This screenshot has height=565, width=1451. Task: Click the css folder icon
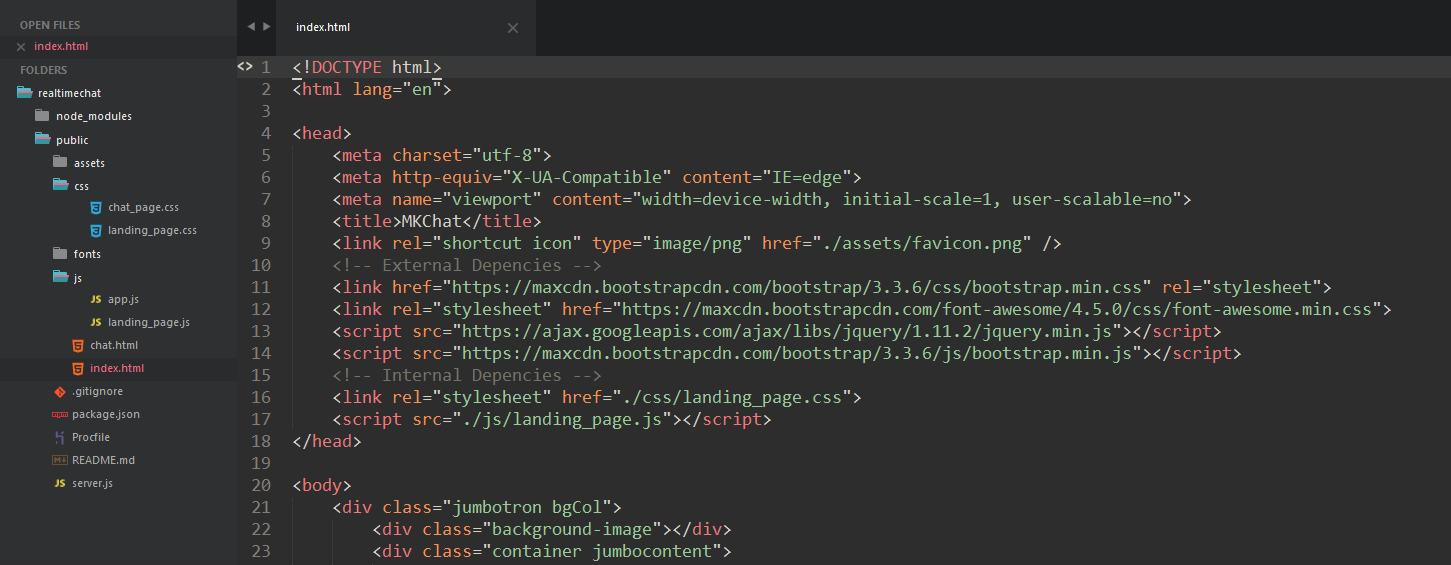(x=60, y=185)
